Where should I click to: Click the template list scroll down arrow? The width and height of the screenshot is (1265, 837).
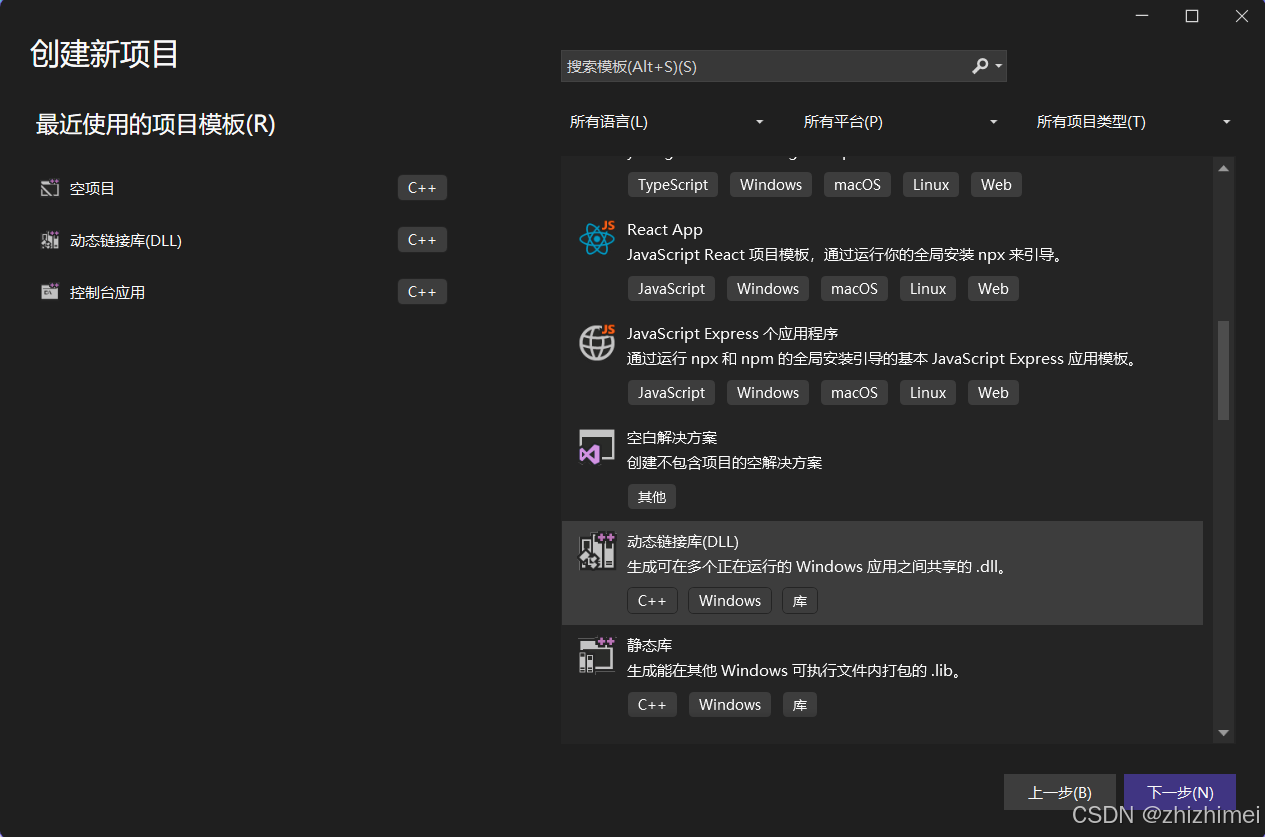1223,733
